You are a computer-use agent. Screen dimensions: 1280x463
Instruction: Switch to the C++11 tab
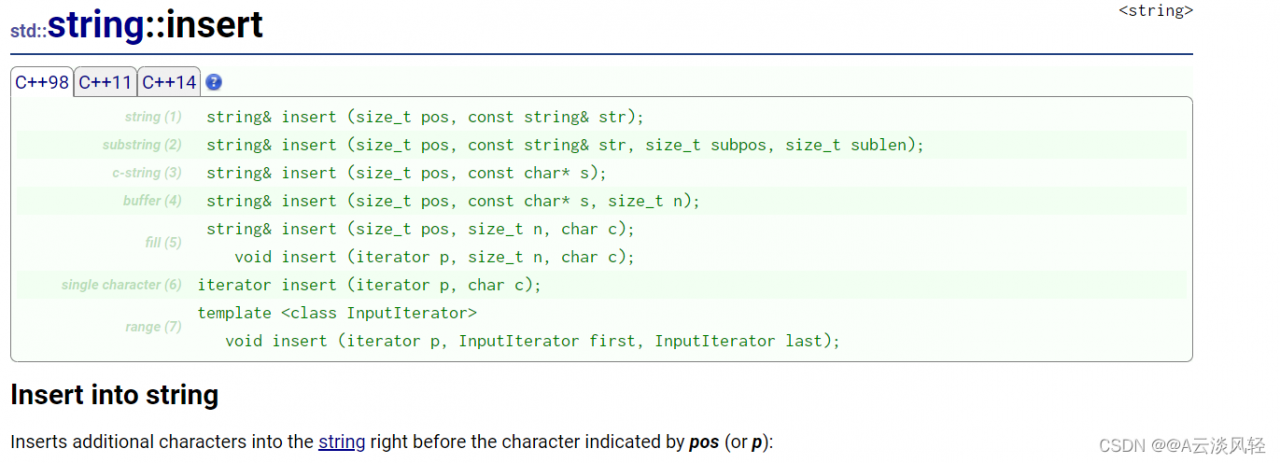pyautogui.click(x=105, y=82)
